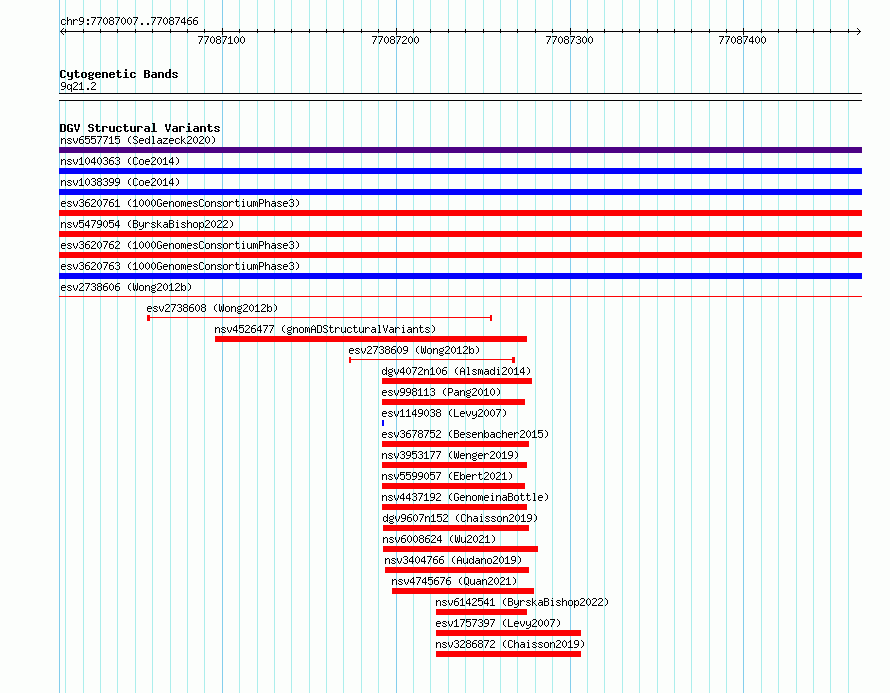Image resolution: width=890 pixels, height=693 pixels.
Task: Open esv2738609 (Wong2012b) label
Action: 414,350
